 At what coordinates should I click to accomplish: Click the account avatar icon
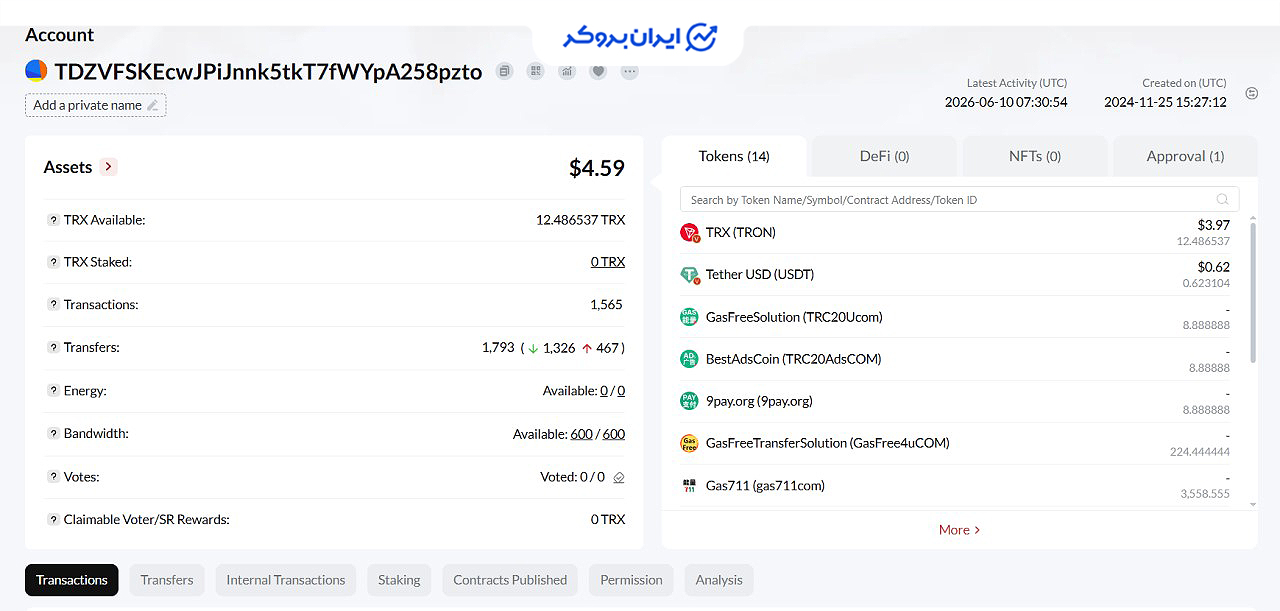tap(36, 71)
